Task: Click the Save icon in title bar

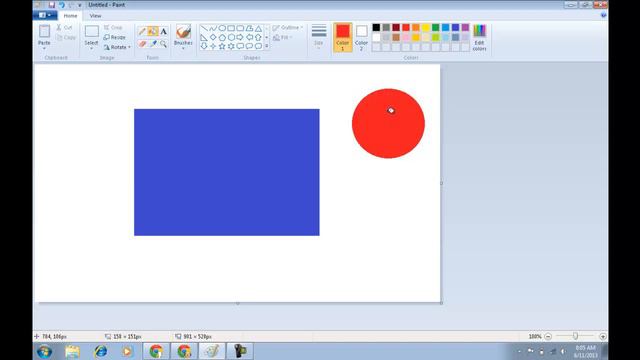Action: click(x=51, y=5)
